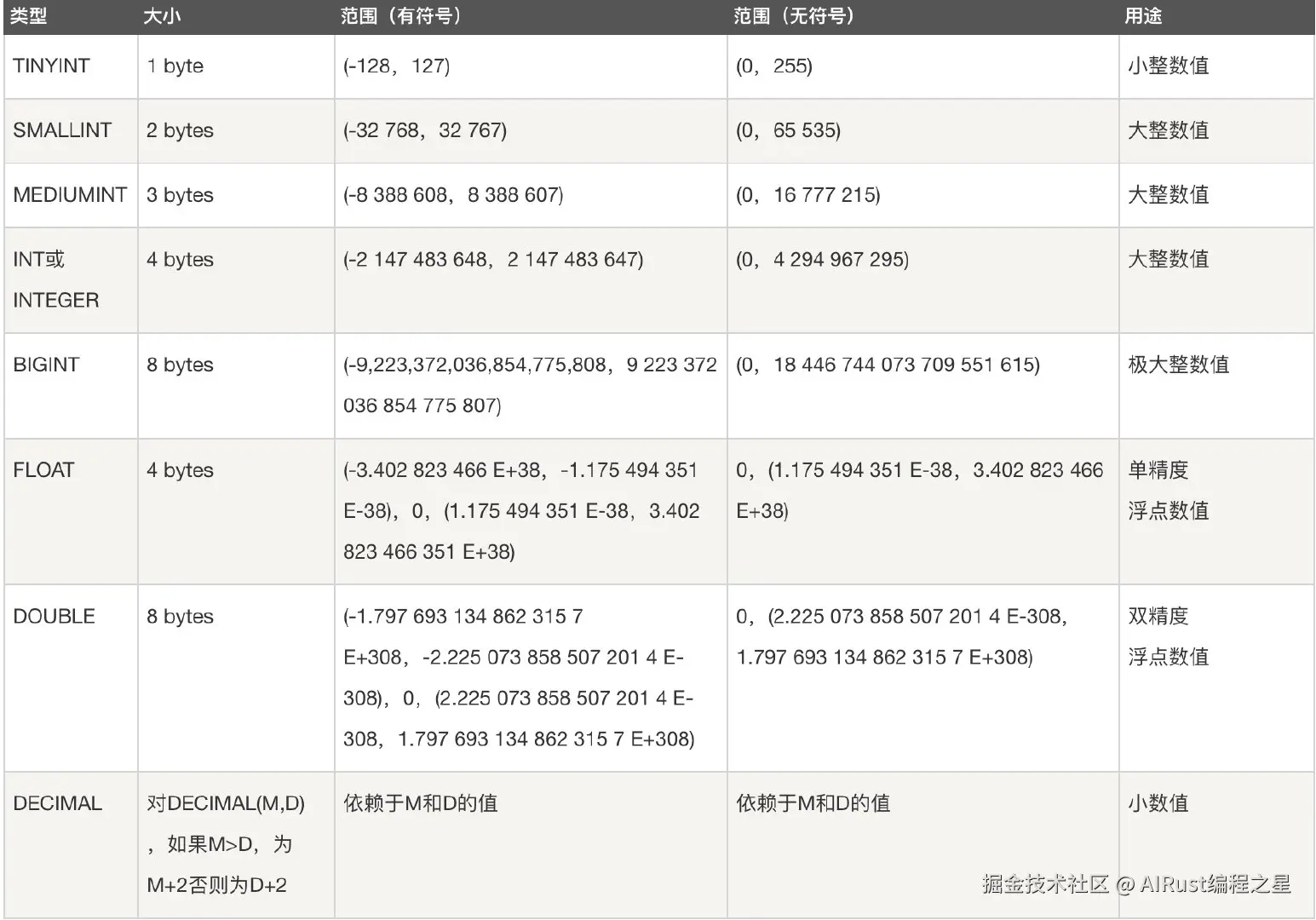Select the 小数值 usage cell

1216,844
